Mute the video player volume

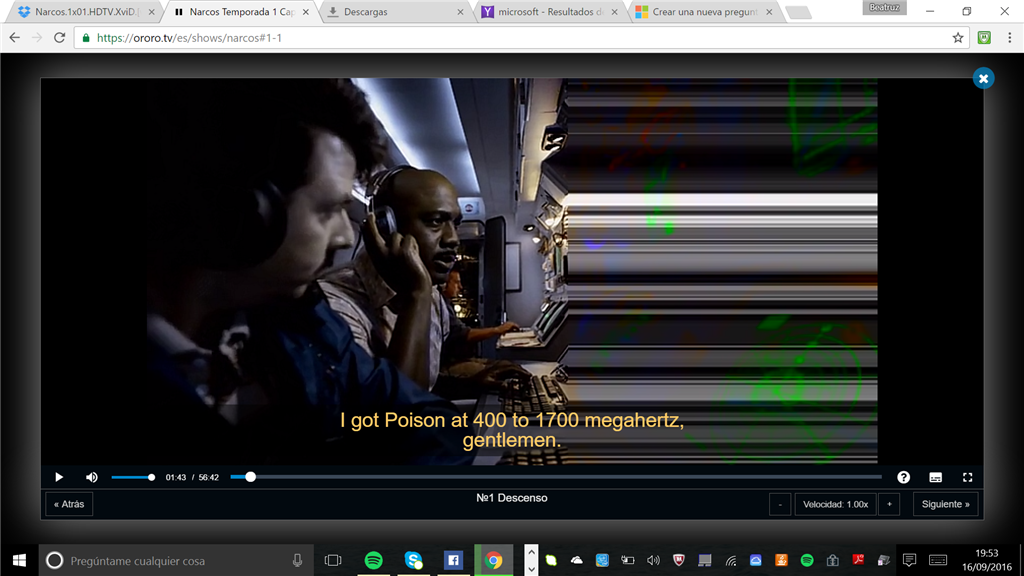pyautogui.click(x=91, y=477)
